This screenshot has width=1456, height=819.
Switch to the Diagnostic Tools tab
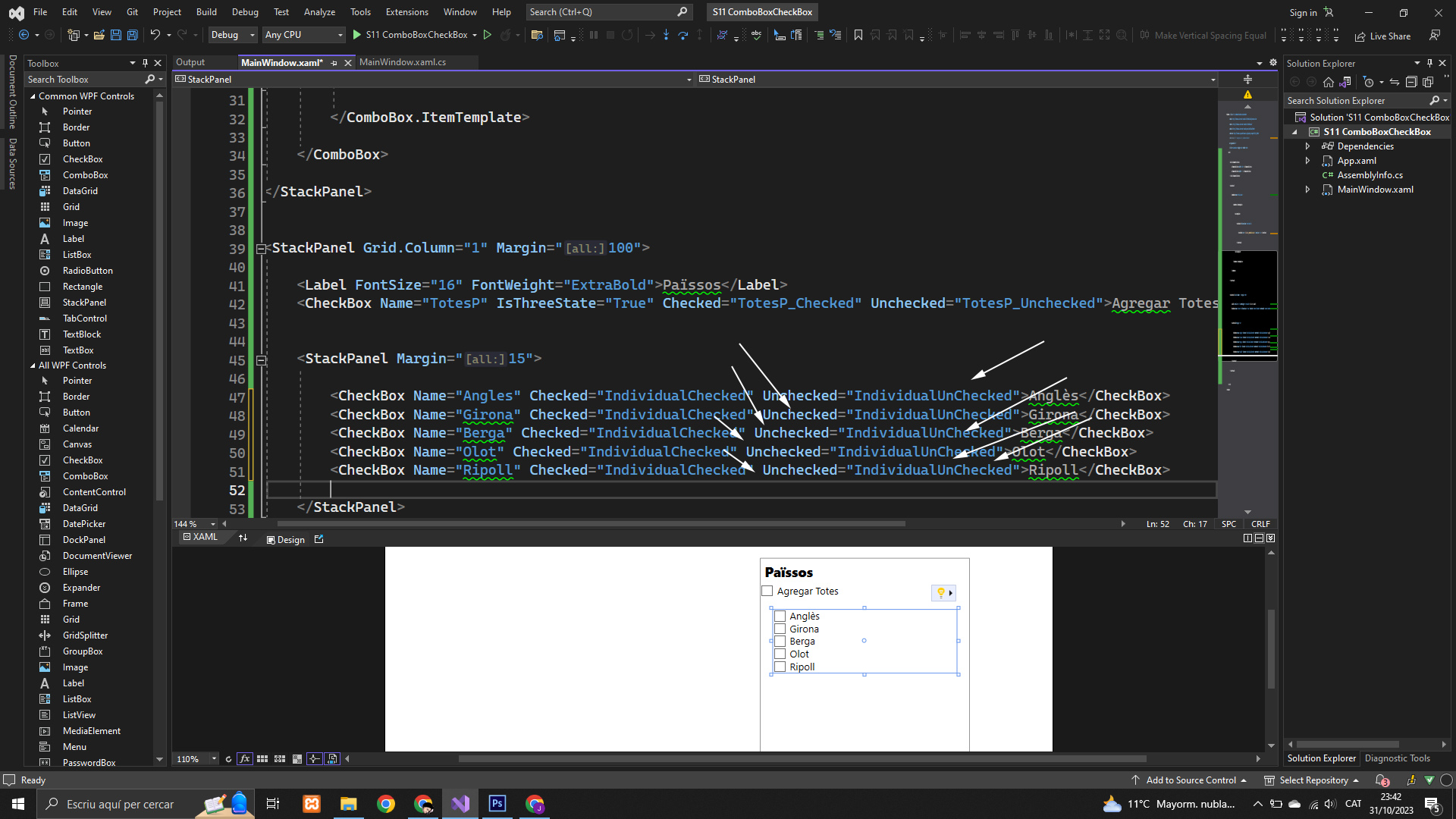point(1397,758)
